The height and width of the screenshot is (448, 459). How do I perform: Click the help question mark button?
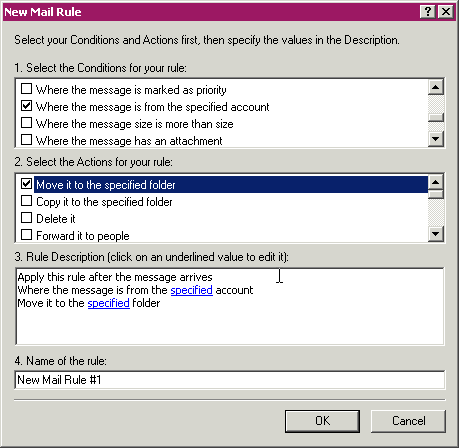click(x=428, y=12)
